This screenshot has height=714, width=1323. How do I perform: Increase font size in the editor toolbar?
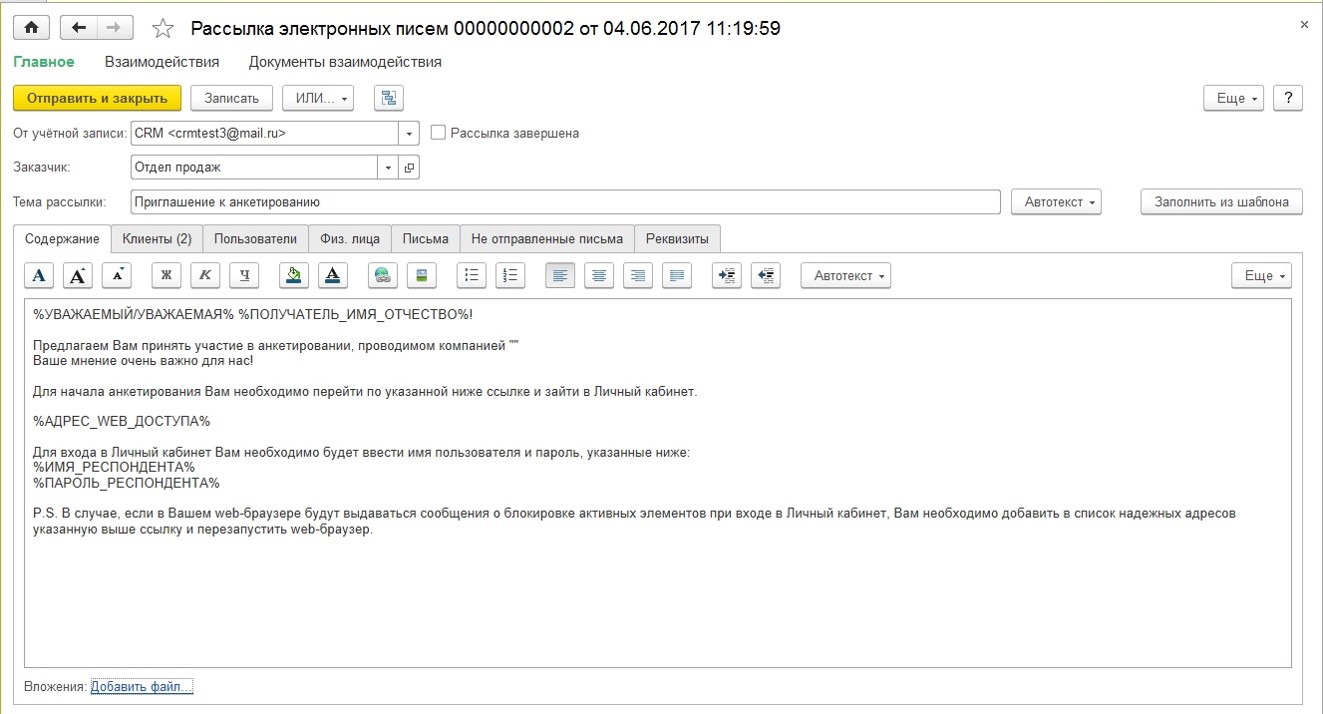[x=78, y=275]
